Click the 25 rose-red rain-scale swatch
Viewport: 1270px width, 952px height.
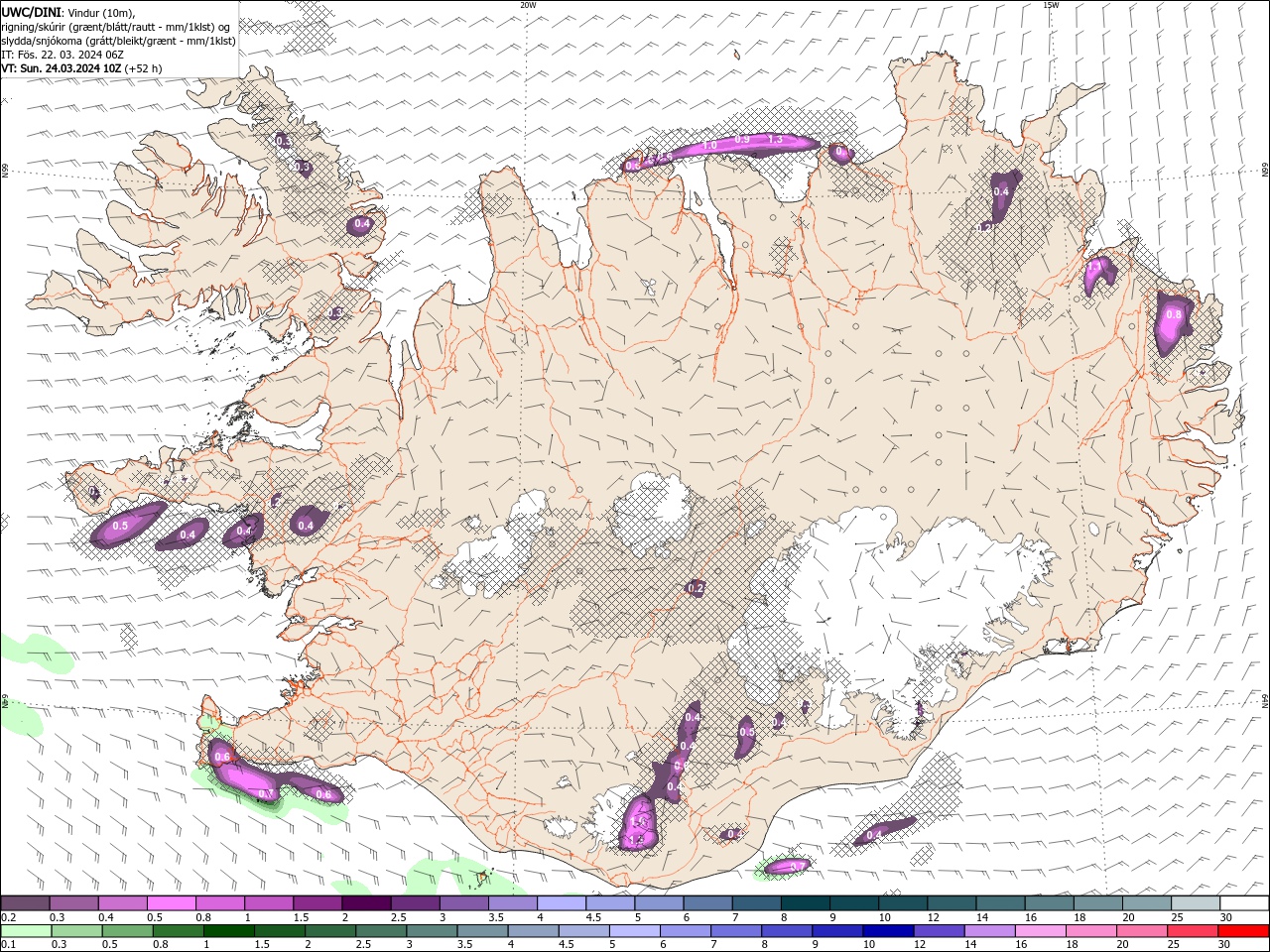[x=1192, y=931]
